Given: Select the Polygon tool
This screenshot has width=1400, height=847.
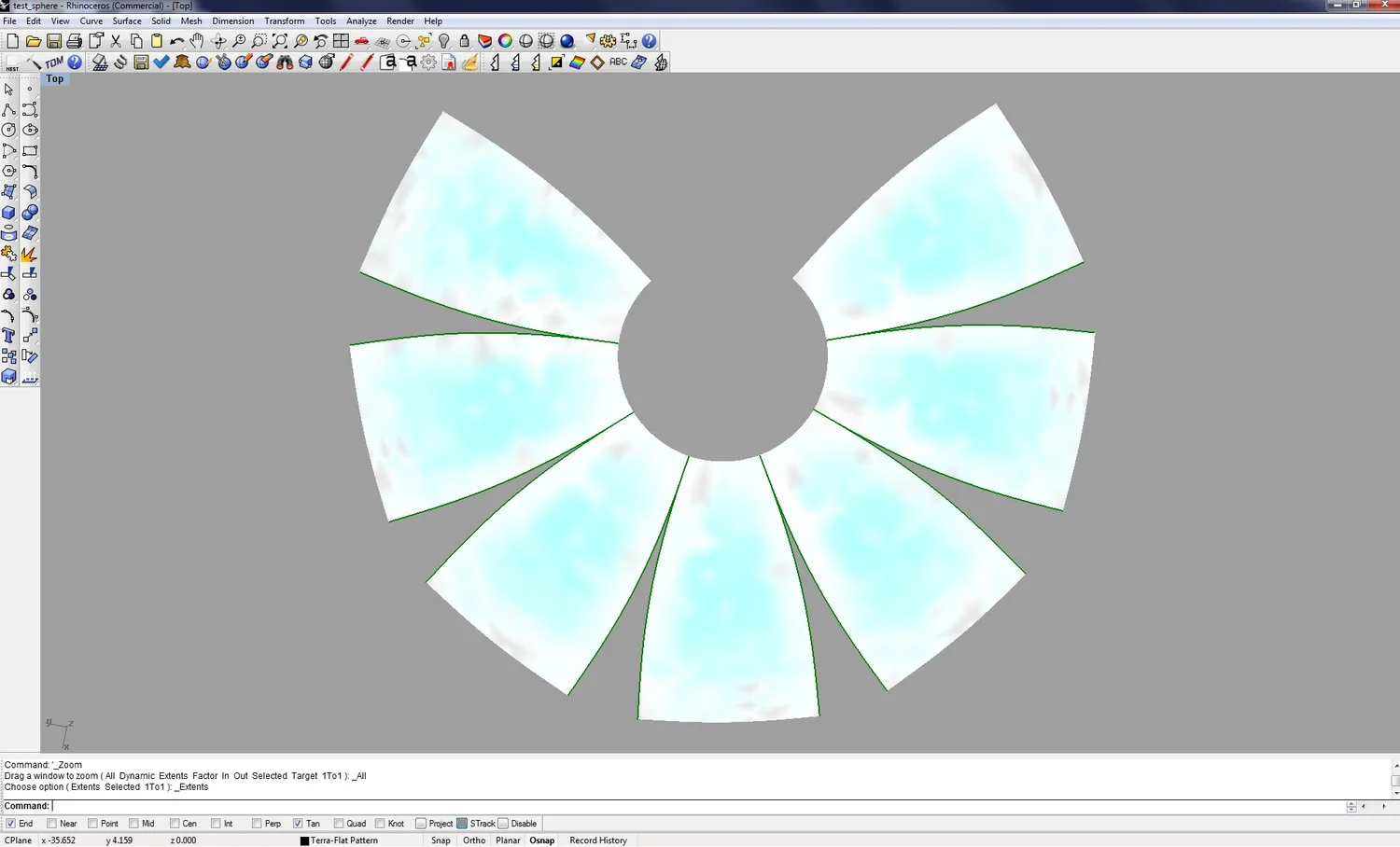Looking at the screenshot, I should tap(9, 171).
